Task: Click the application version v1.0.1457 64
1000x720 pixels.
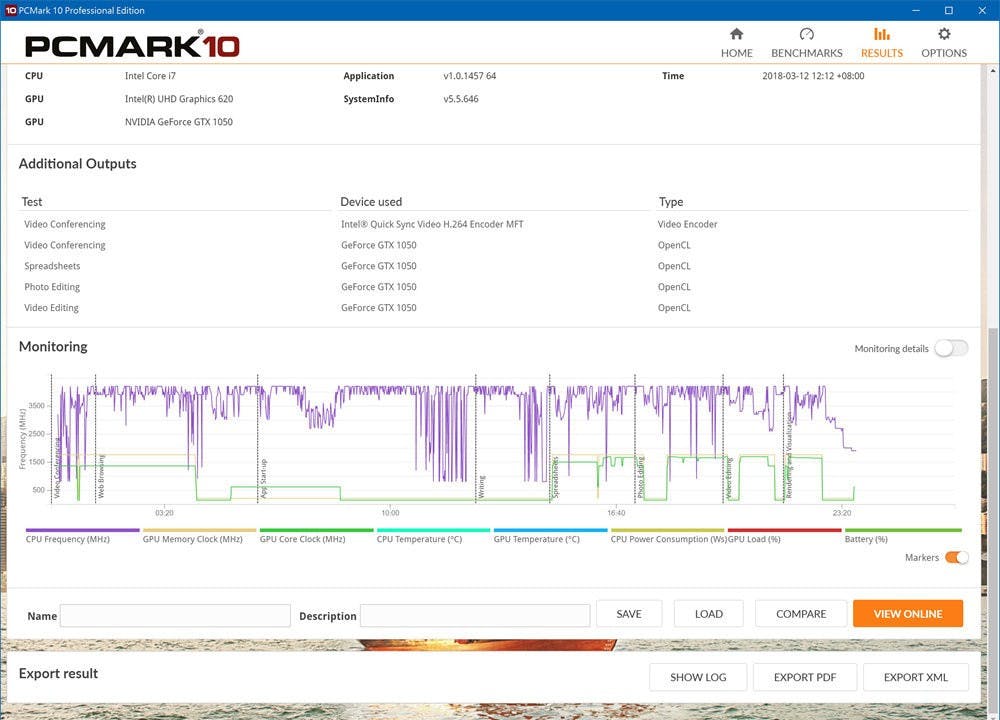Action: [x=470, y=76]
